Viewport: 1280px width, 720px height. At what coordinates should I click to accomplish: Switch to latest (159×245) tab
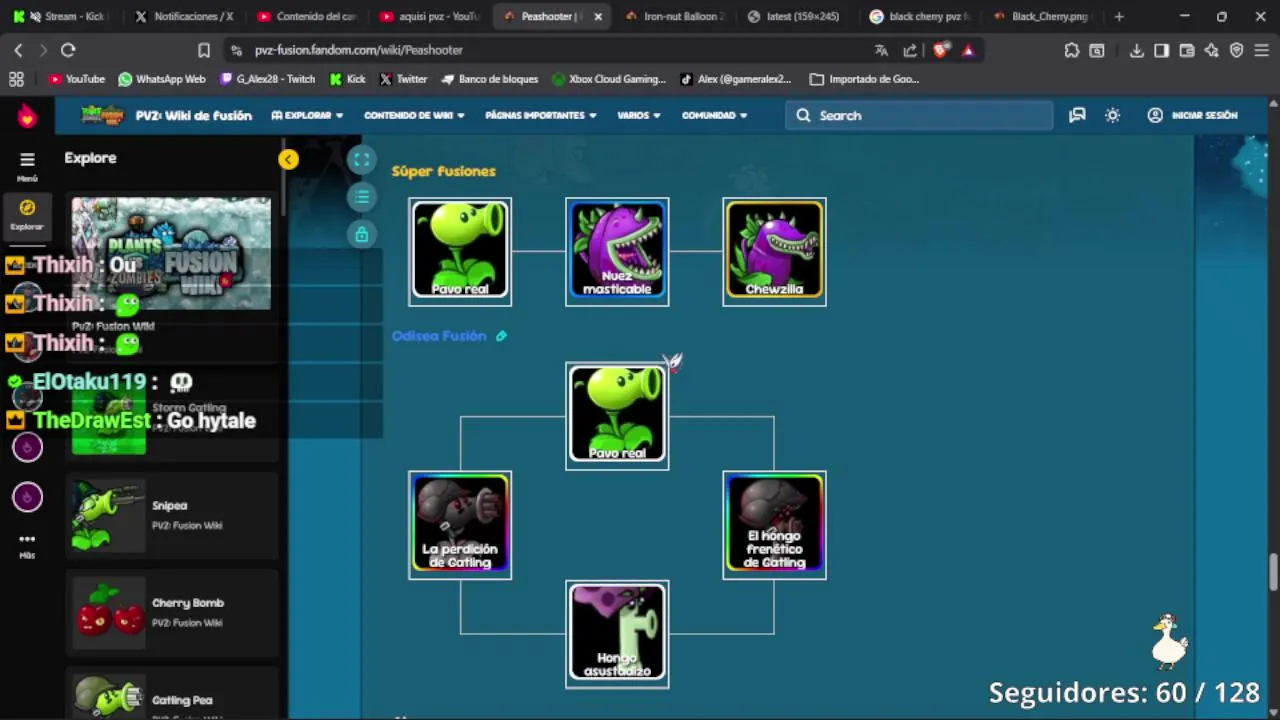[797, 16]
